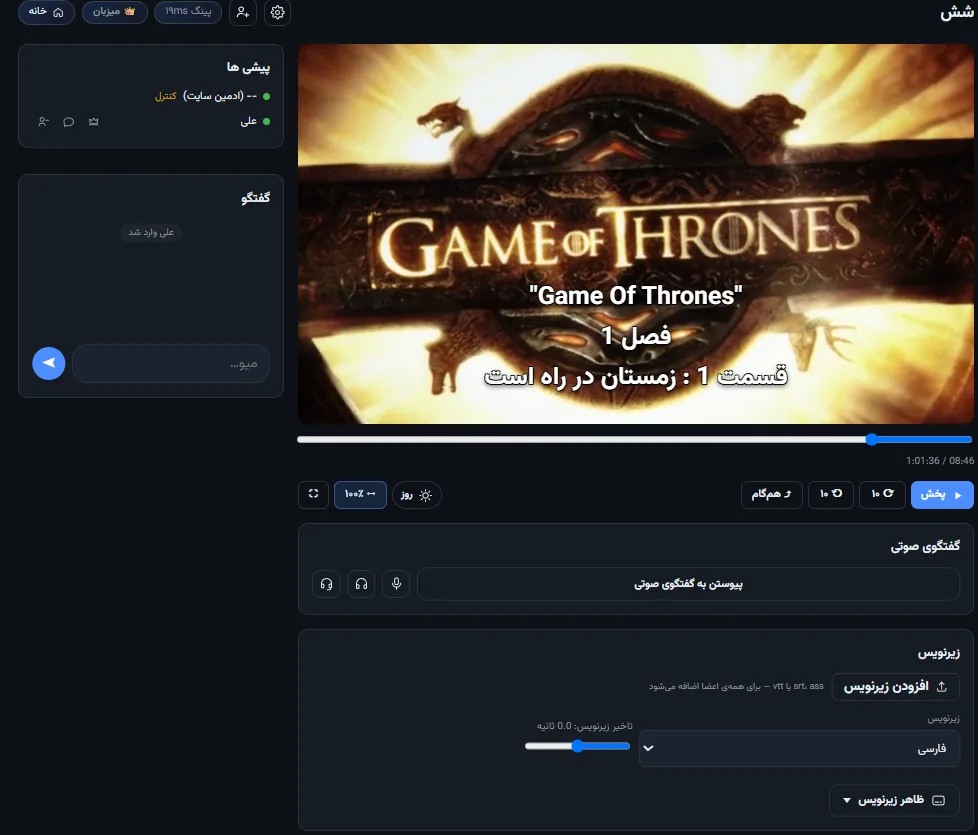Screen dimensions: 978x835
Task: Click the skip forward 10 seconds button
Action: coord(882,495)
